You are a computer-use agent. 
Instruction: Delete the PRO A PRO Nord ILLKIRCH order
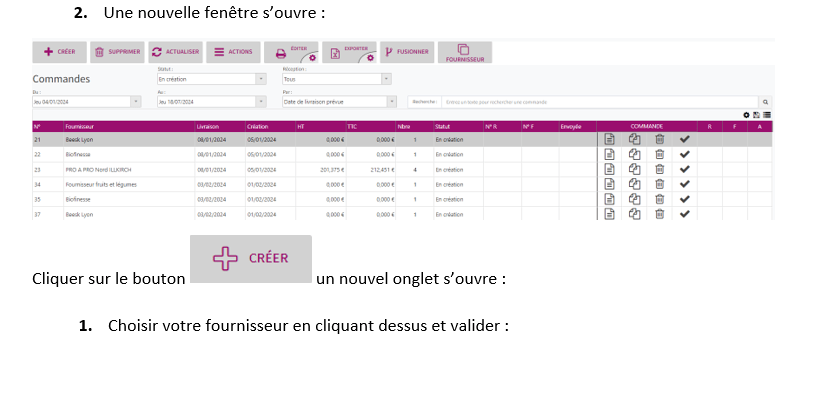660,169
